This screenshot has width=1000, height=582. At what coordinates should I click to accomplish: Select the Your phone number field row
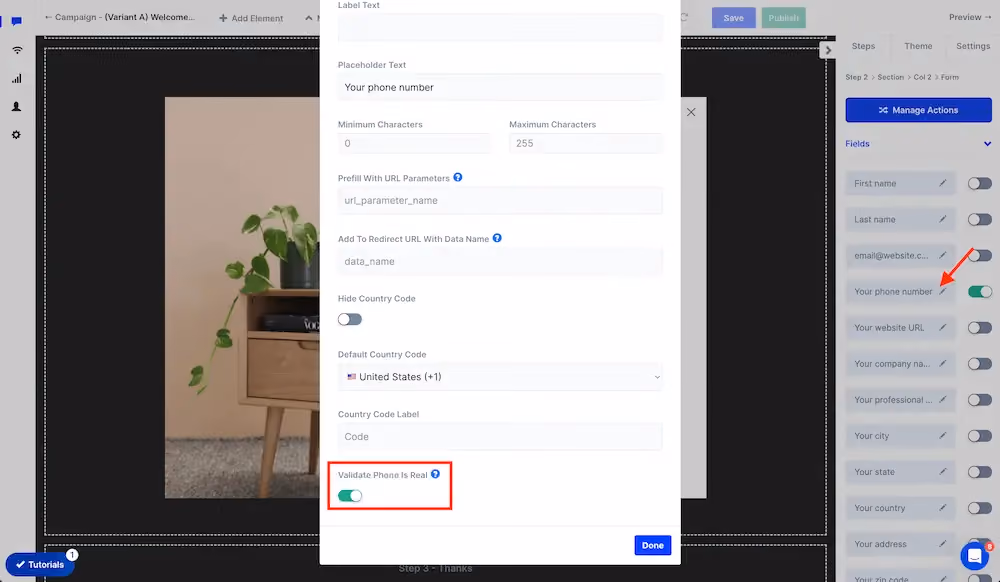point(901,291)
